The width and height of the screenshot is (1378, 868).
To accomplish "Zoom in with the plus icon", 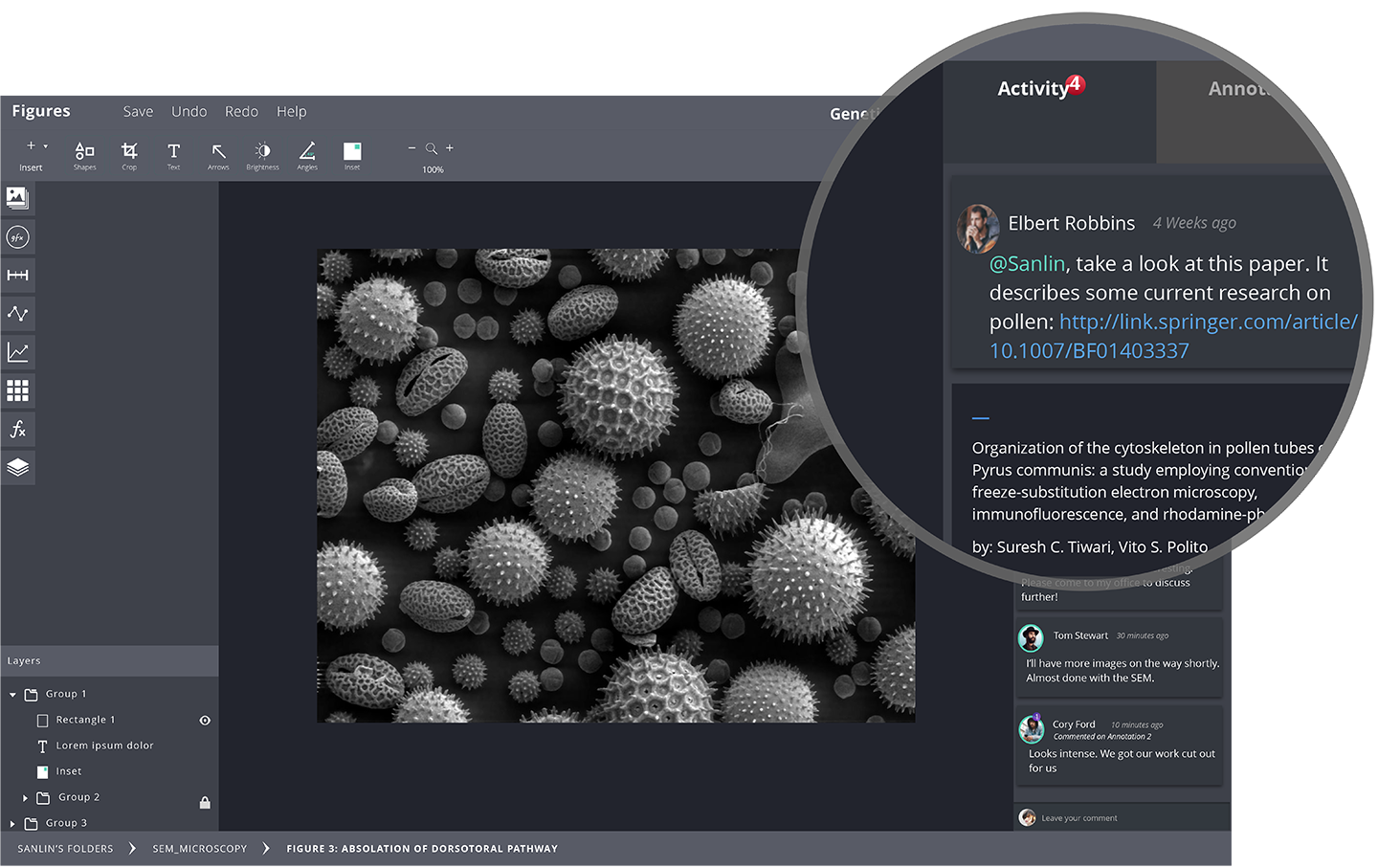I will [450, 148].
